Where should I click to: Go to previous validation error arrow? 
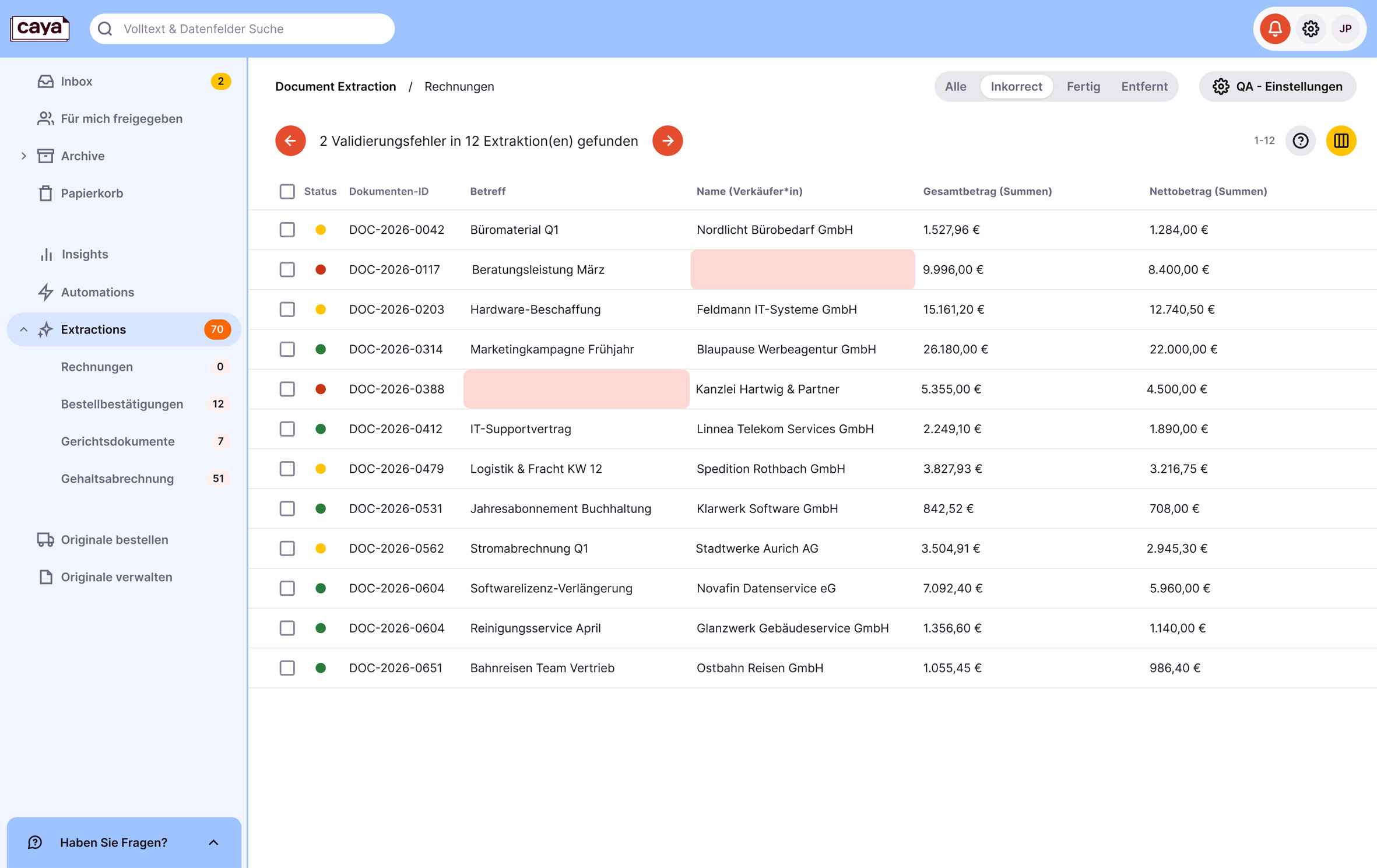tap(290, 140)
